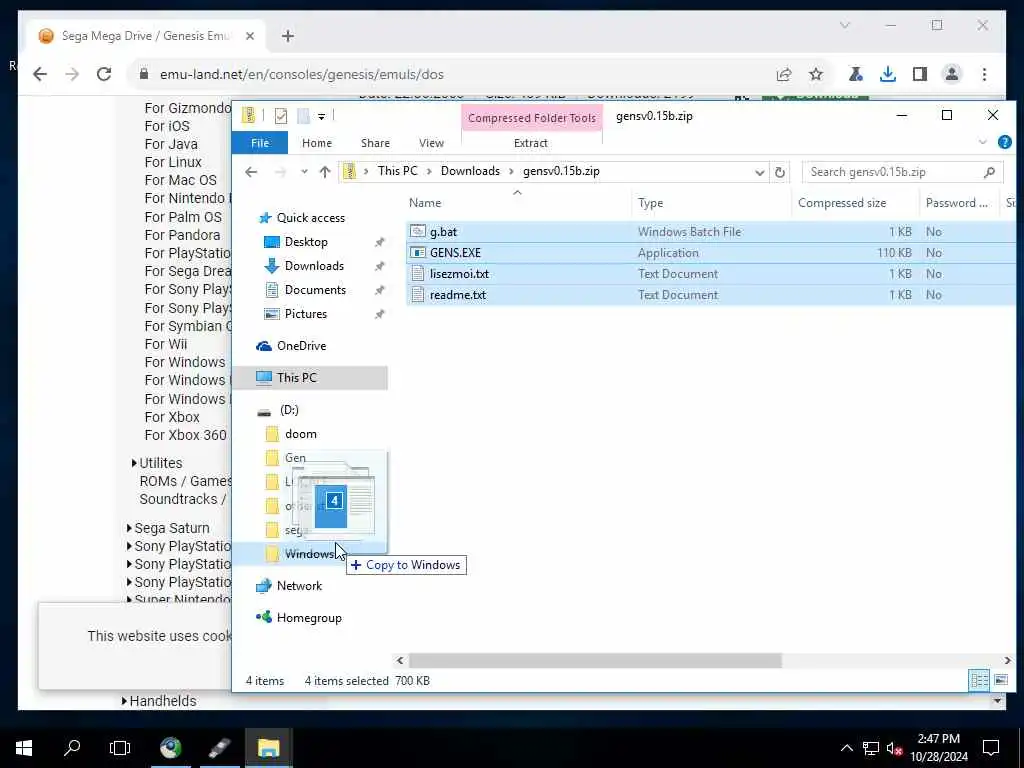This screenshot has height=768, width=1024.
Task: Open OneDrive in navigation pane
Action: click(300, 346)
